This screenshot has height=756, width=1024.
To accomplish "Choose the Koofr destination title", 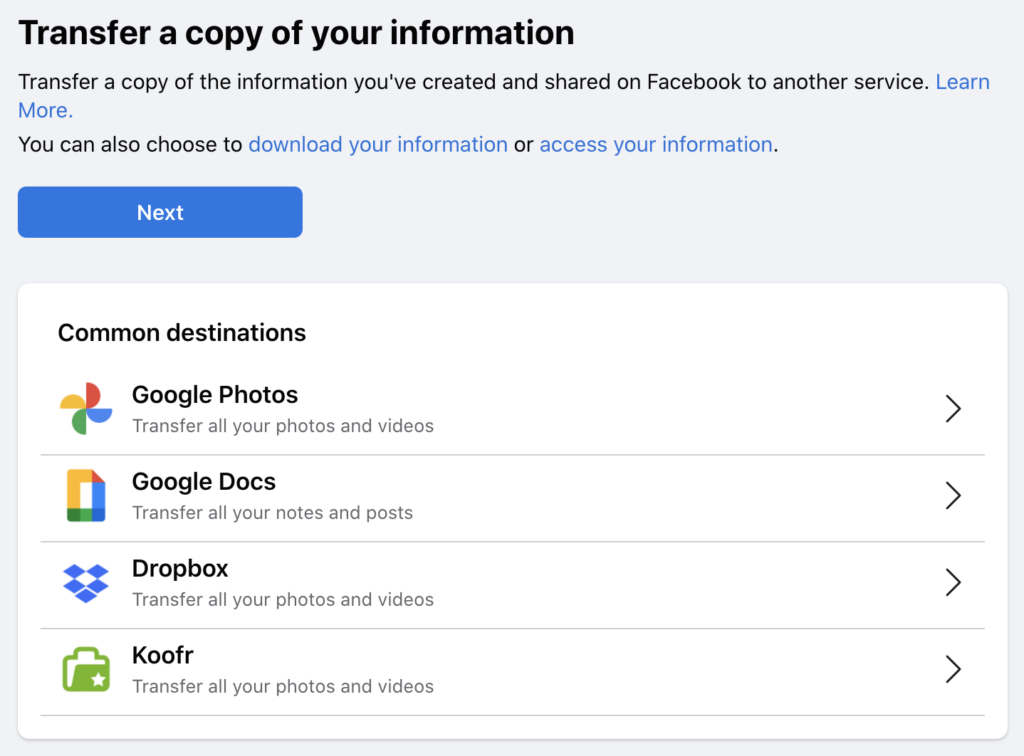I will point(163,656).
